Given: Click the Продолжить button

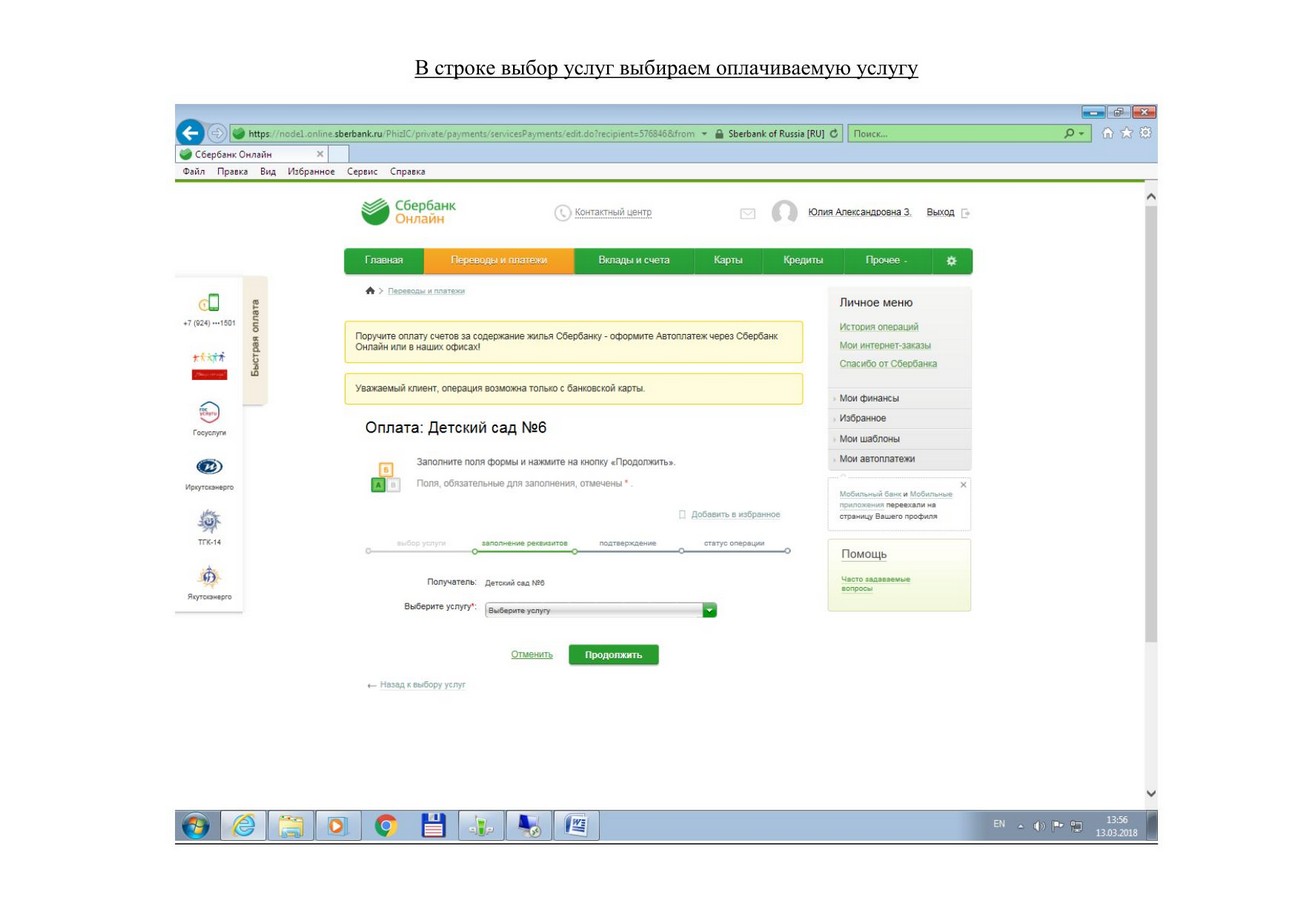Looking at the screenshot, I should pyautogui.click(x=614, y=655).
